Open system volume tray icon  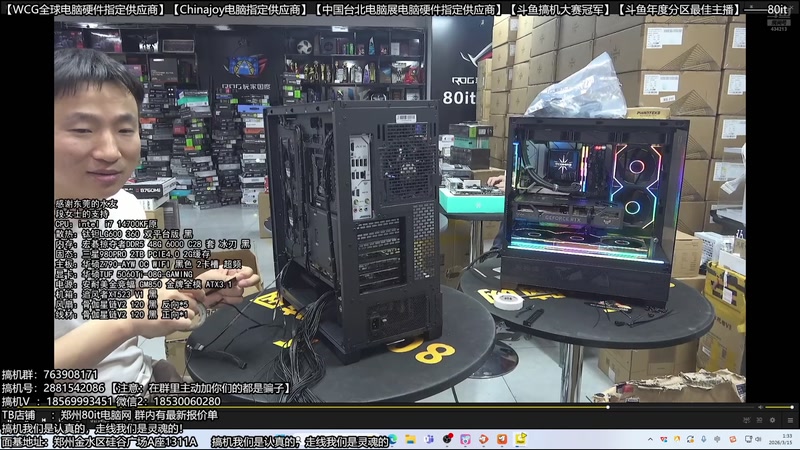pos(758,439)
